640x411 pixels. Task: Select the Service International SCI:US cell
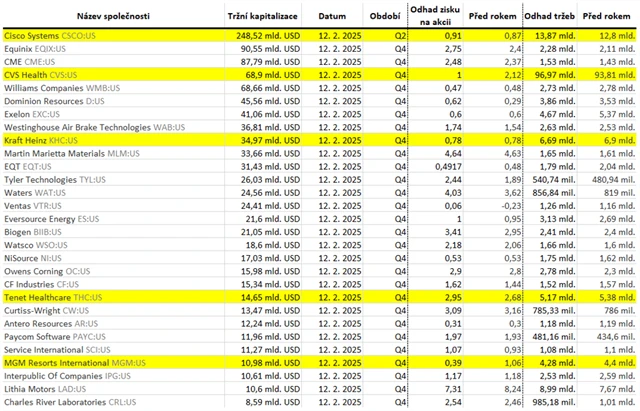(57, 350)
